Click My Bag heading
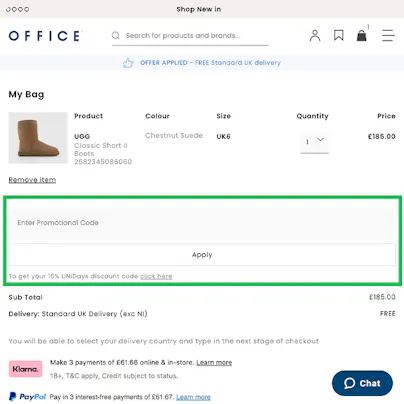The image size is (404, 404). (x=26, y=94)
